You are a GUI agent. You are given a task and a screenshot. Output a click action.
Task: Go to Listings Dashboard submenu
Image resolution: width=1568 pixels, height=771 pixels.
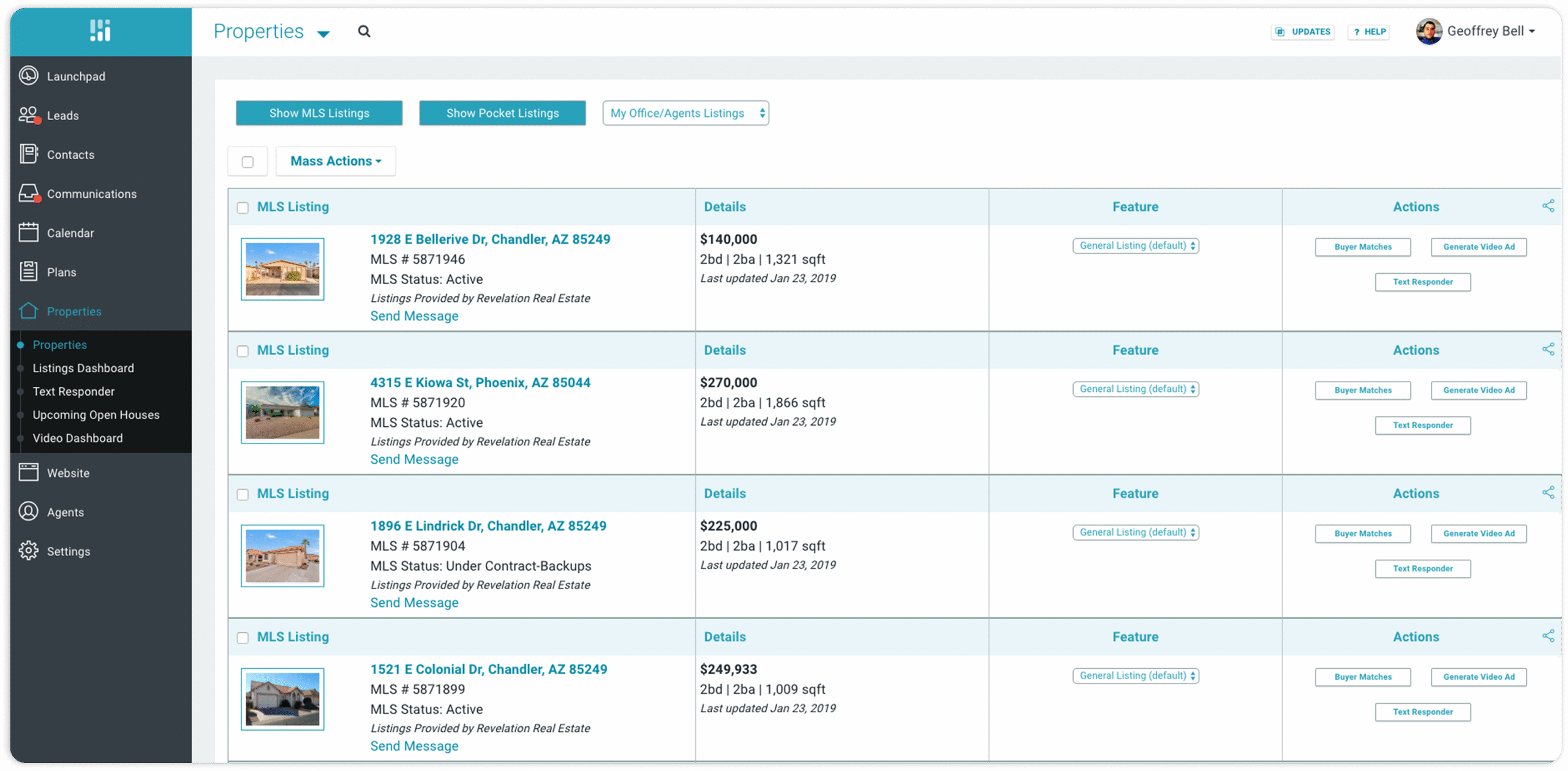tap(83, 368)
